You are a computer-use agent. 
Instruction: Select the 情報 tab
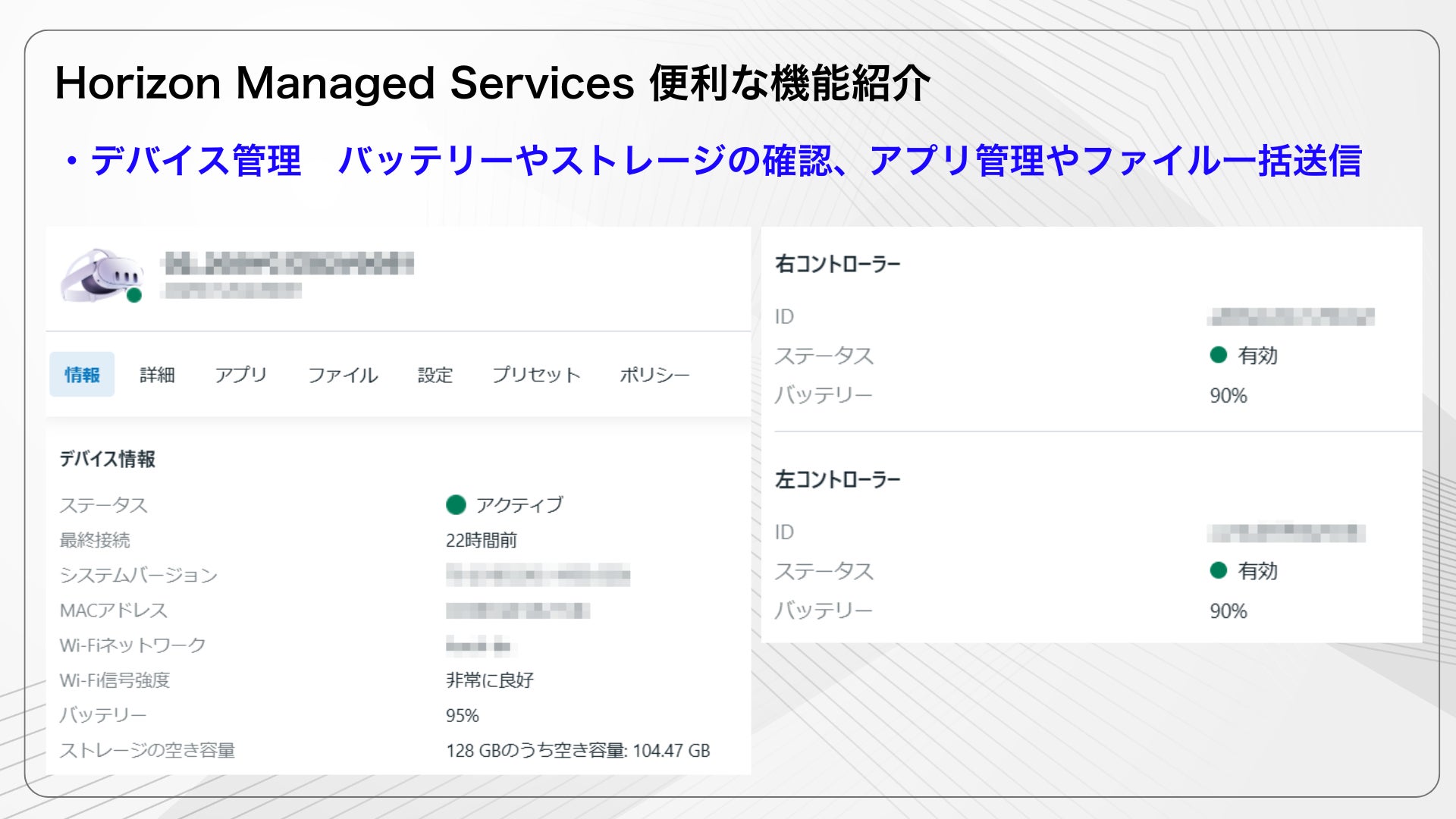[x=82, y=375]
